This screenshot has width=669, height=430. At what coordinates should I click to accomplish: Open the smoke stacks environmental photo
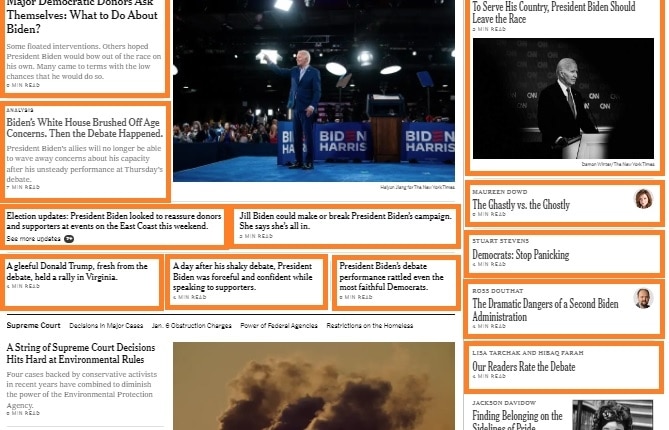point(313,390)
